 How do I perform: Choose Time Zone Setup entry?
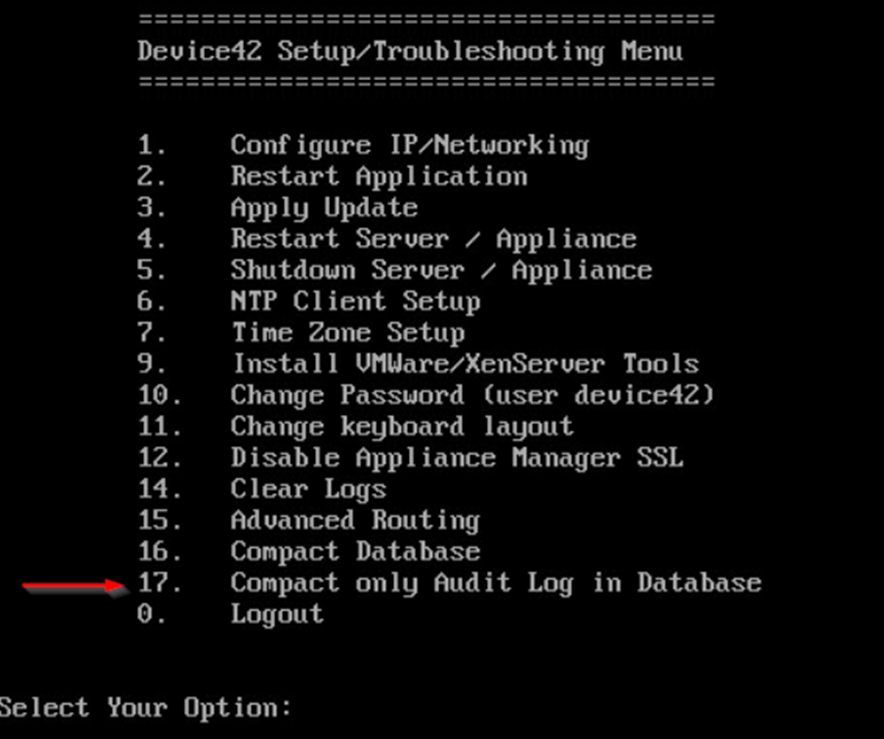(301, 333)
